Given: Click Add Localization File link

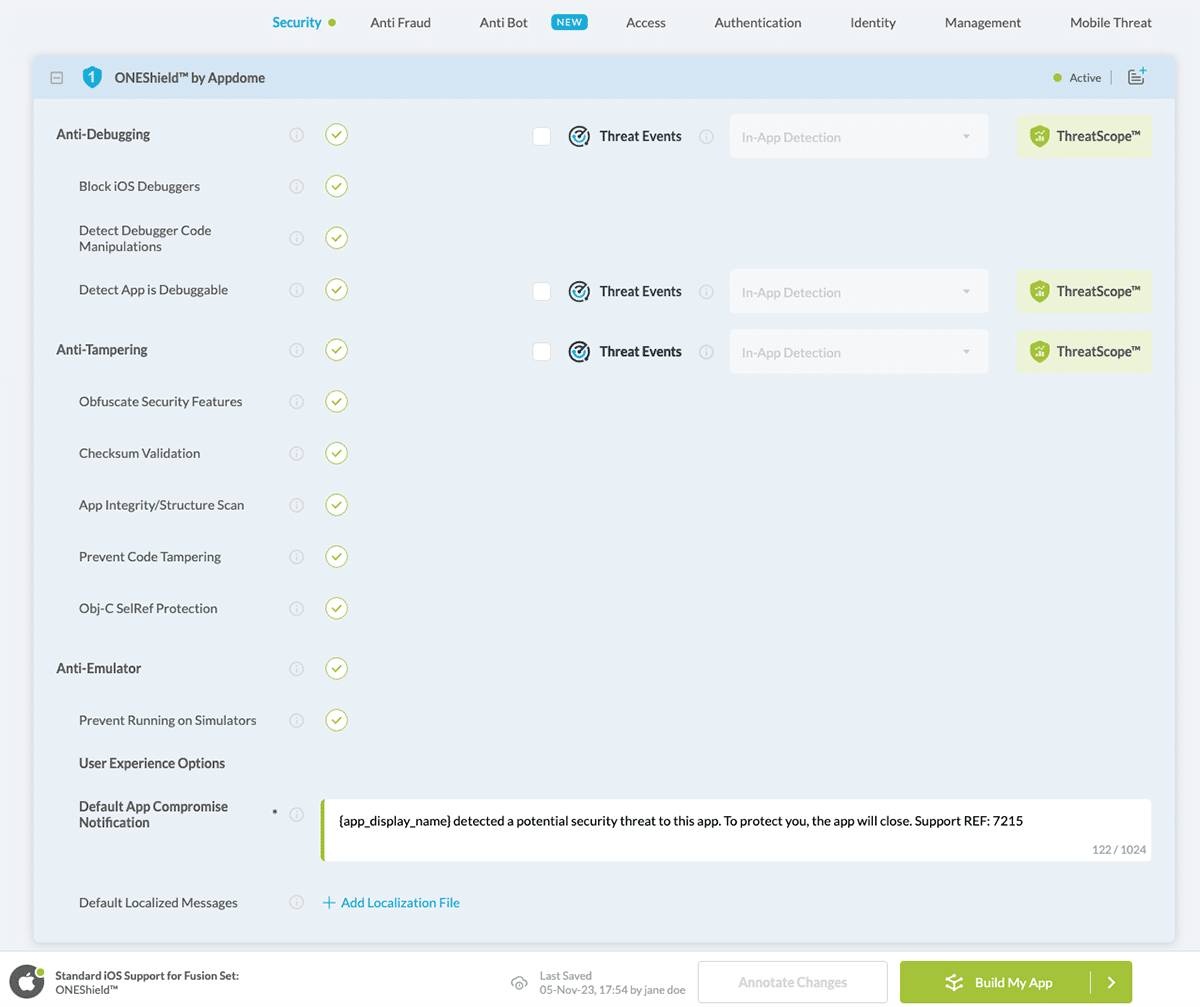Looking at the screenshot, I should click(x=391, y=902).
